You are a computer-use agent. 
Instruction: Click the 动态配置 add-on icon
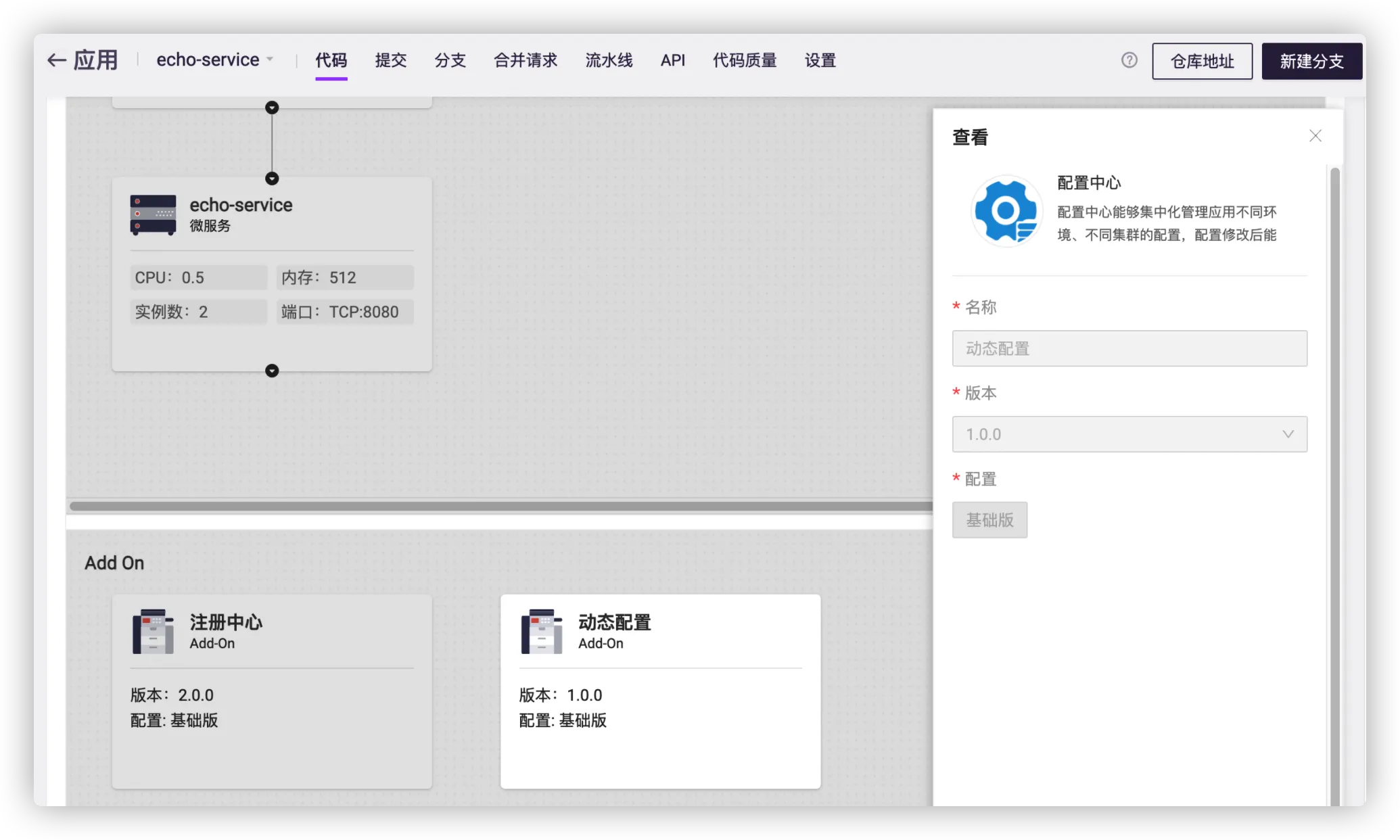pos(541,631)
